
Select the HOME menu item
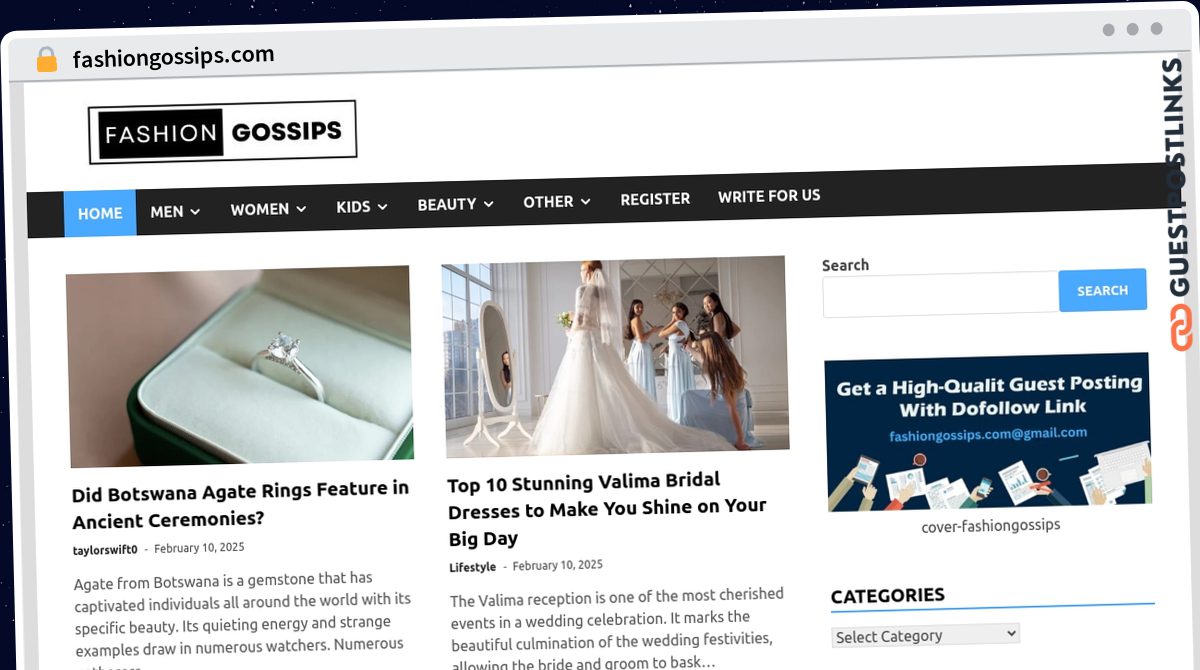(100, 213)
